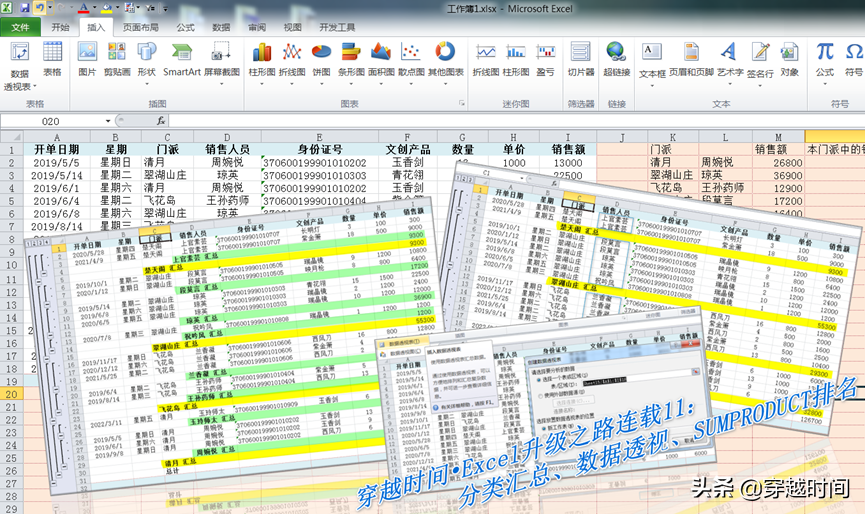Insert a 条形图 bar chart
Viewport: 865px width, 514px height.
[351, 63]
